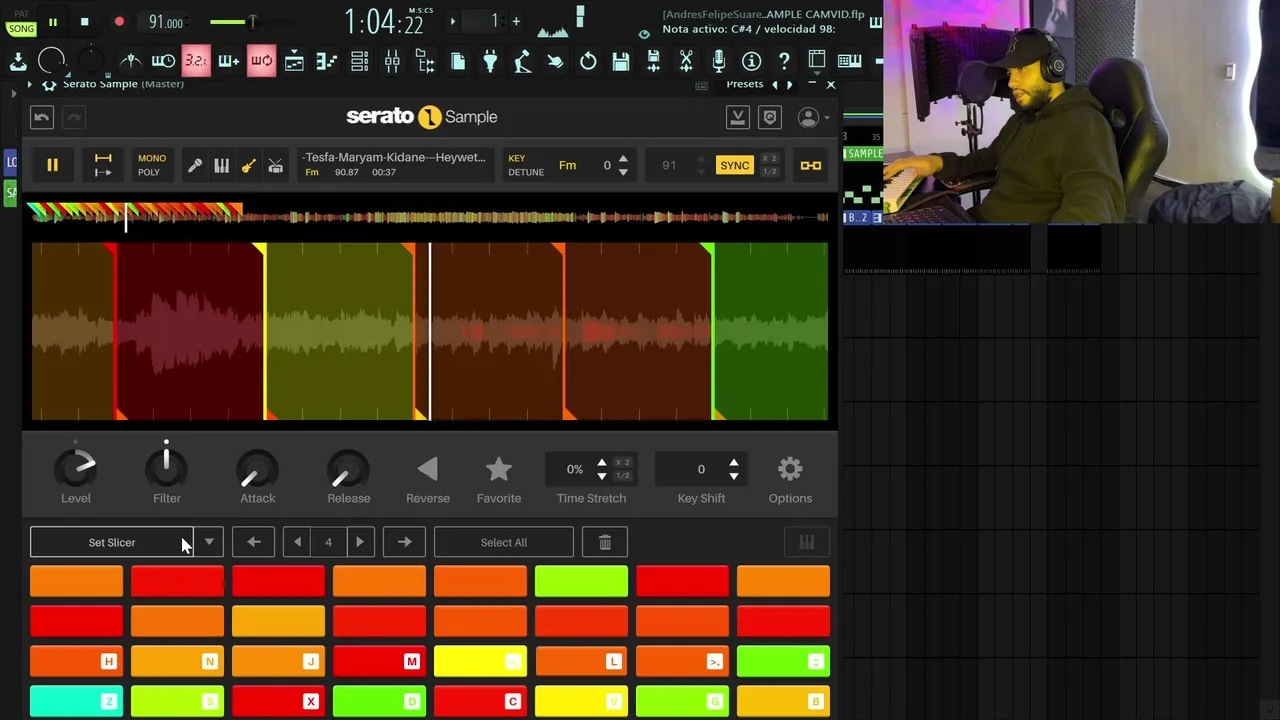Toggle the MONO / POLY mode

coord(151,165)
